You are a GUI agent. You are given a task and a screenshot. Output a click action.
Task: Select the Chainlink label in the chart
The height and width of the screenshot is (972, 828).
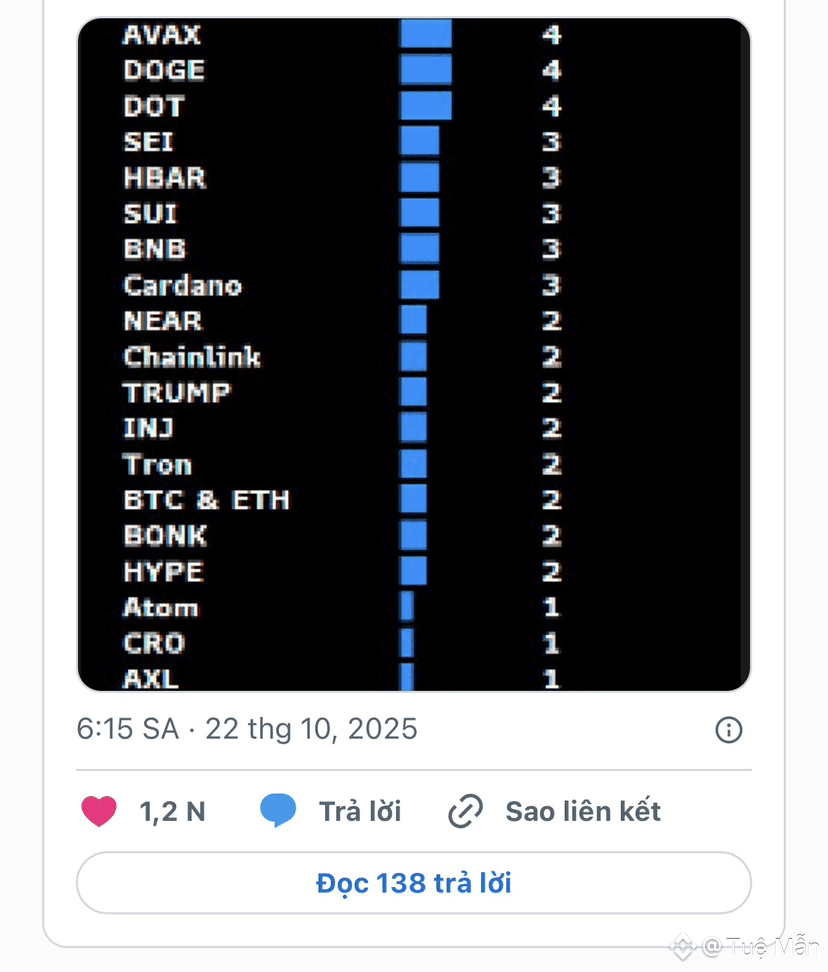[x=192, y=357]
